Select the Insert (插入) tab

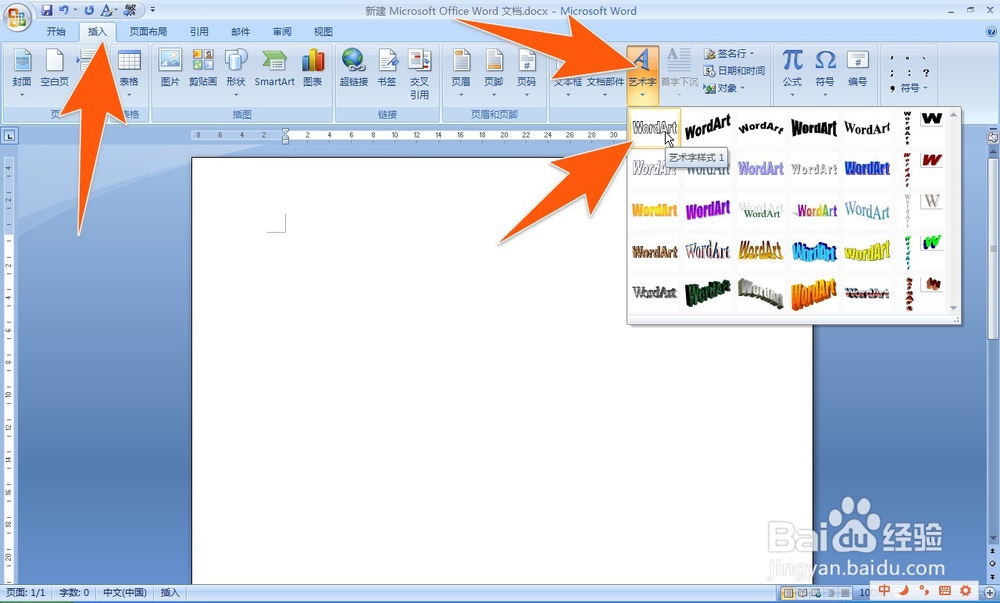coord(98,31)
